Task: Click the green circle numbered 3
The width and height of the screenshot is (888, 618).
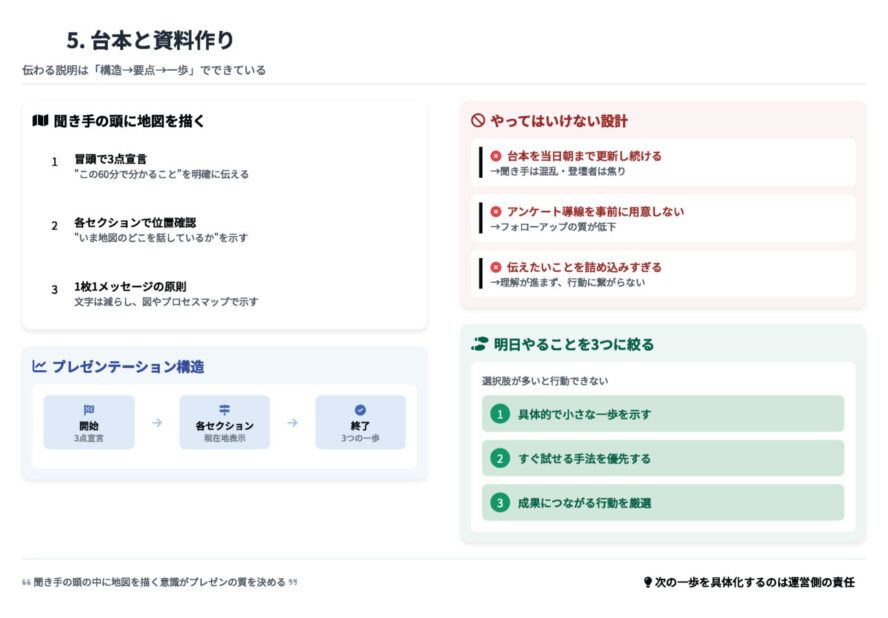Action: tap(499, 503)
